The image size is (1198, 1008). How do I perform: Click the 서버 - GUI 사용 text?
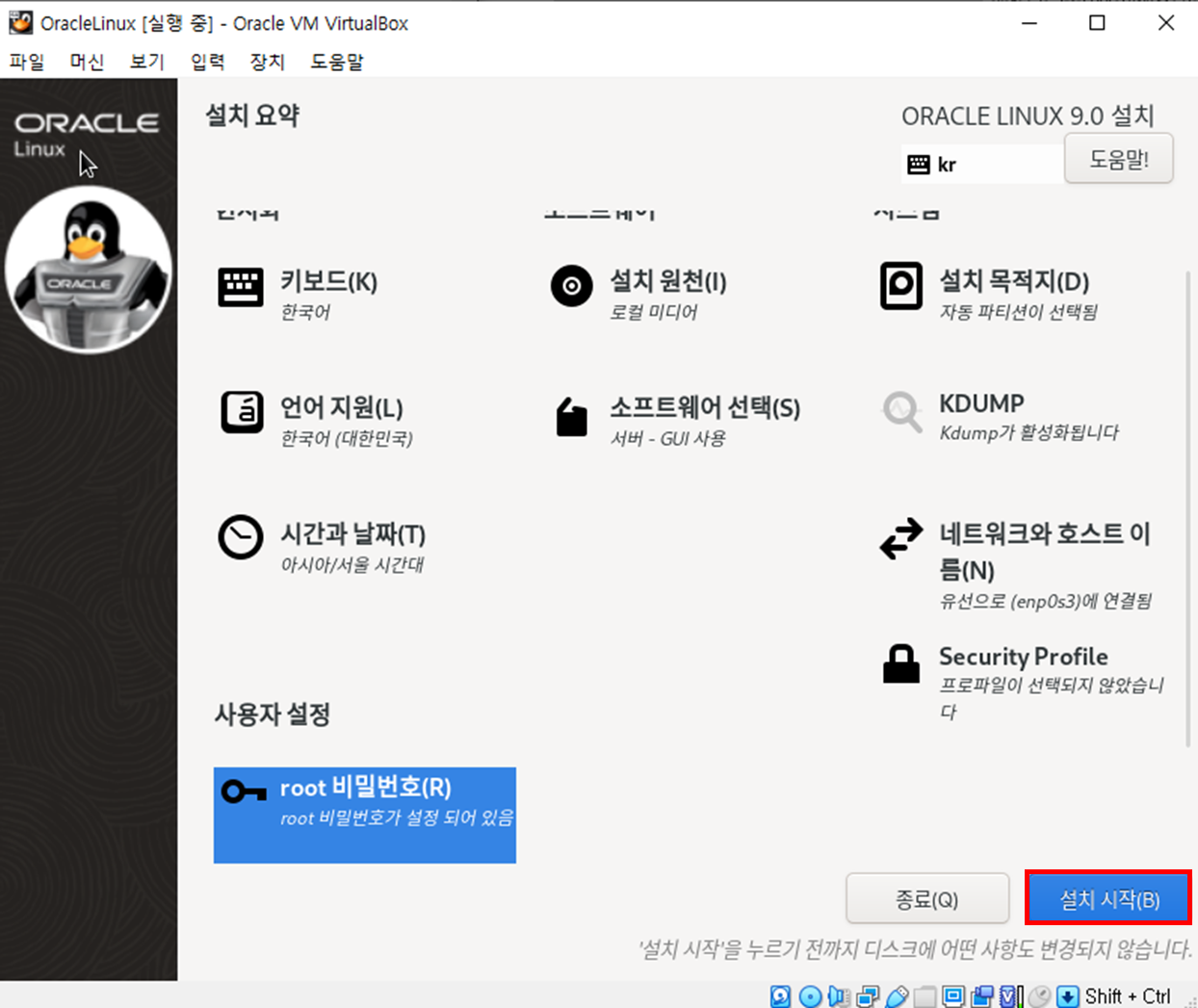(x=667, y=438)
